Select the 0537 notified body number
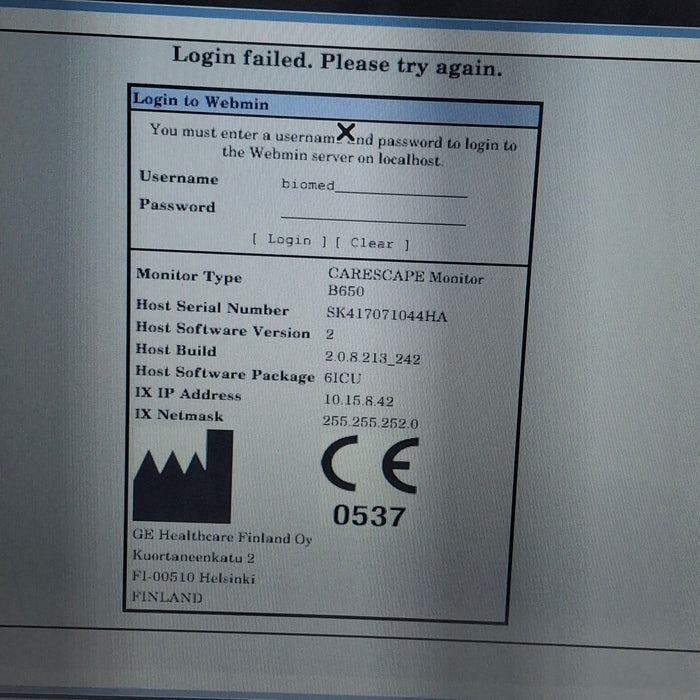 coord(369,516)
